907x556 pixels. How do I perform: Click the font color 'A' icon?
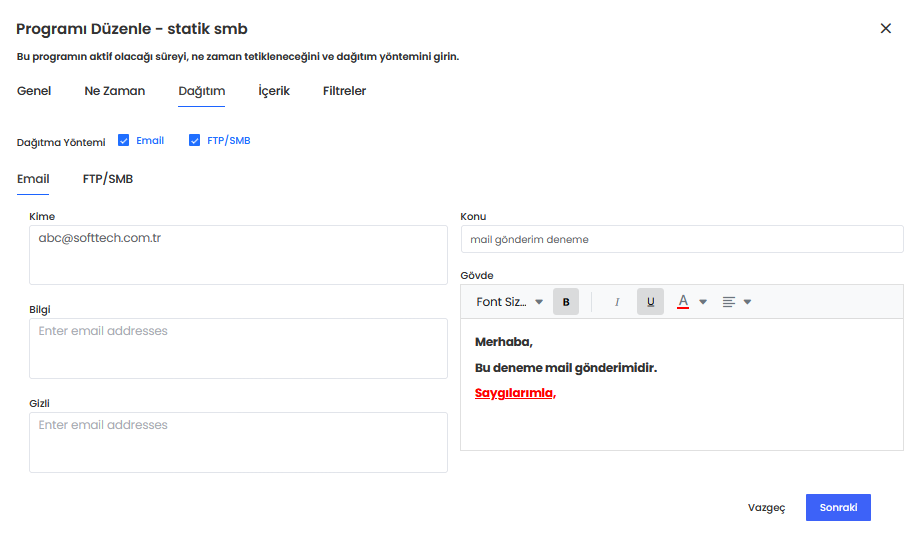coord(683,302)
